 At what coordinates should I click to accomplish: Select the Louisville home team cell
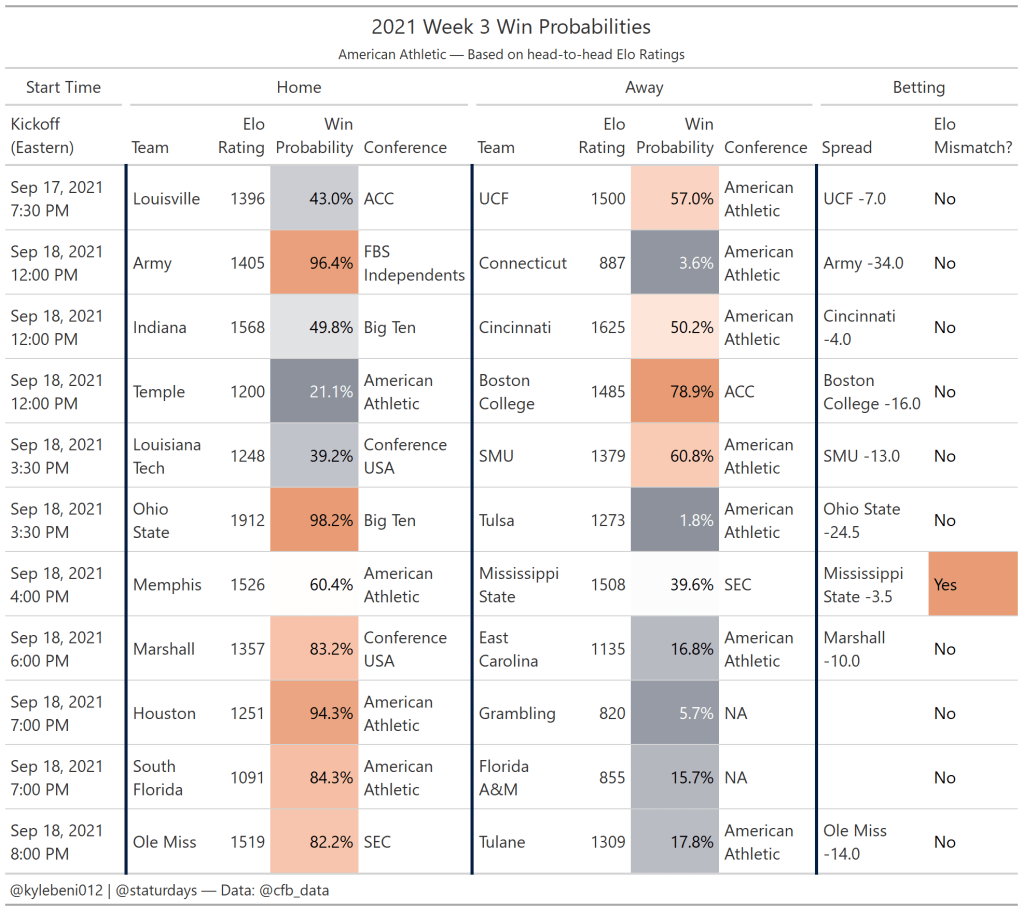[x=166, y=198]
